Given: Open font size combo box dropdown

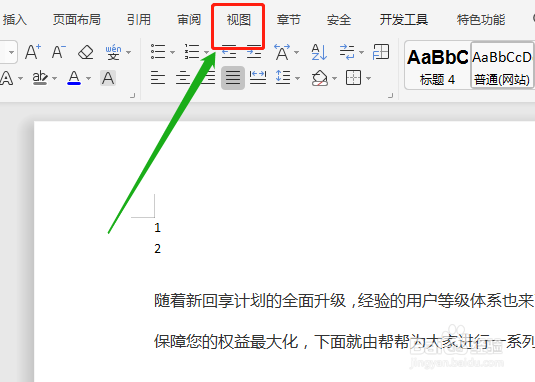Looking at the screenshot, I should (11, 52).
